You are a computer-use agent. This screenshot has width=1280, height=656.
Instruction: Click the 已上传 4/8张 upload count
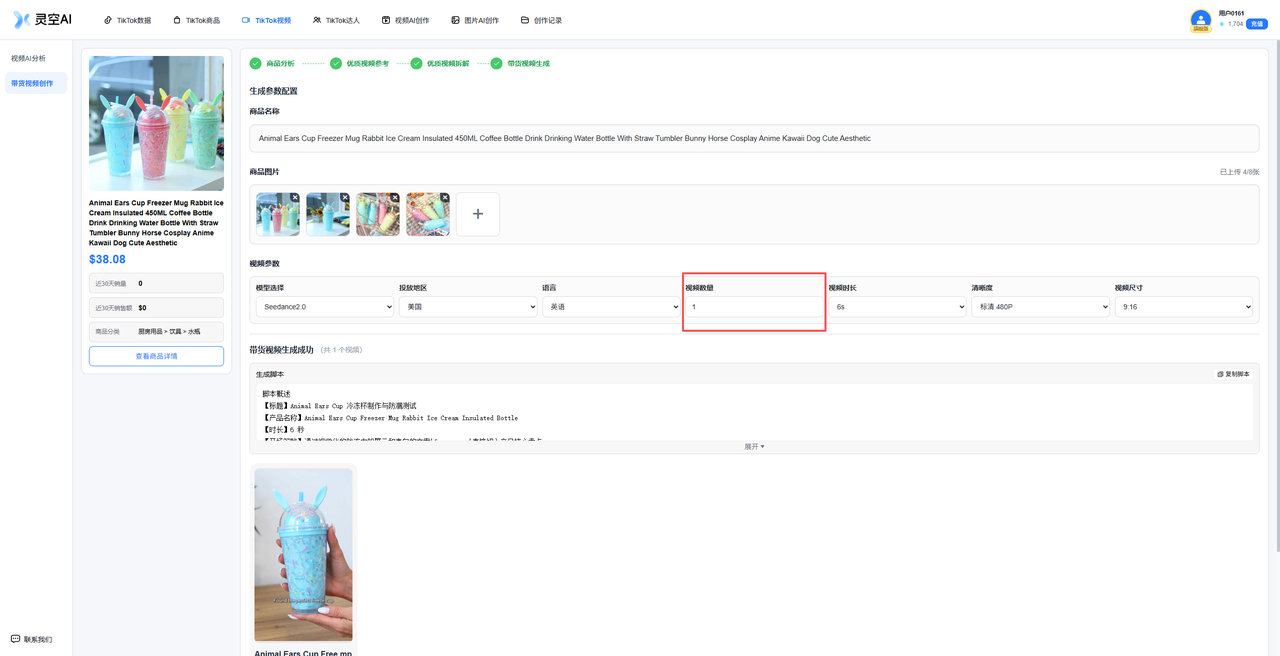click(1239, 172)
